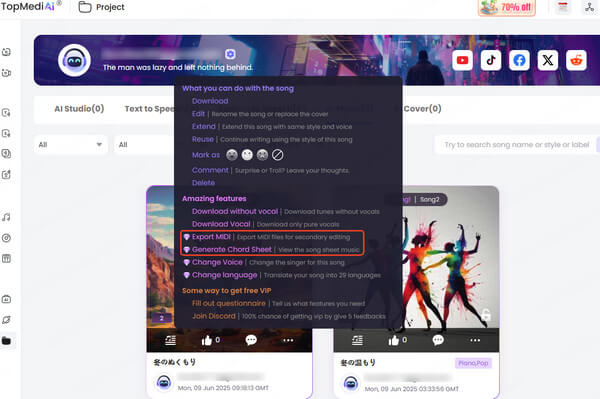This screenshot has height=399, width=600.
Task: Click the Facebook icon in banner
Action: click(519, 60)
